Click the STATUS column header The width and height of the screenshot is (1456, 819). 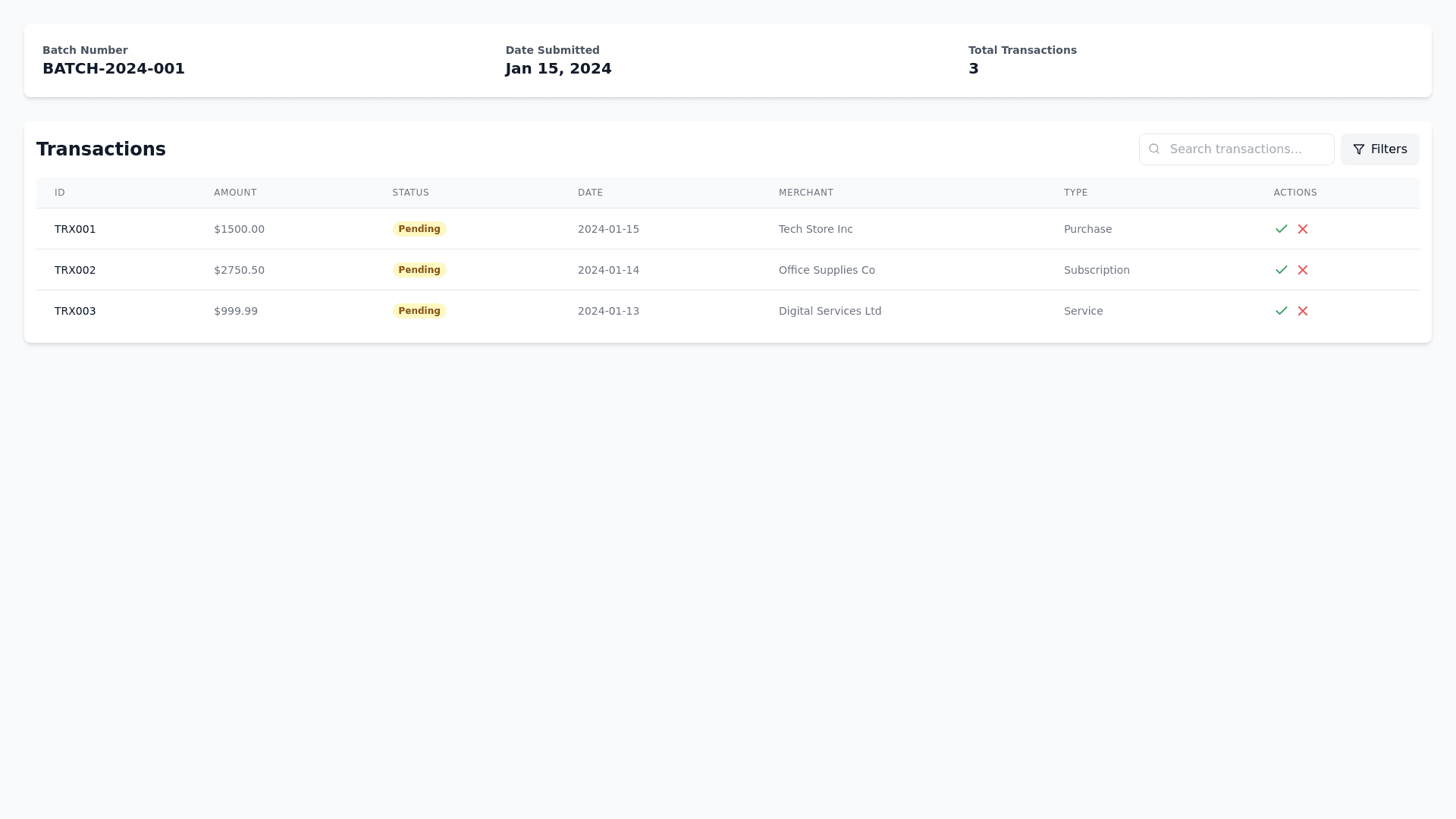(410, 193)
